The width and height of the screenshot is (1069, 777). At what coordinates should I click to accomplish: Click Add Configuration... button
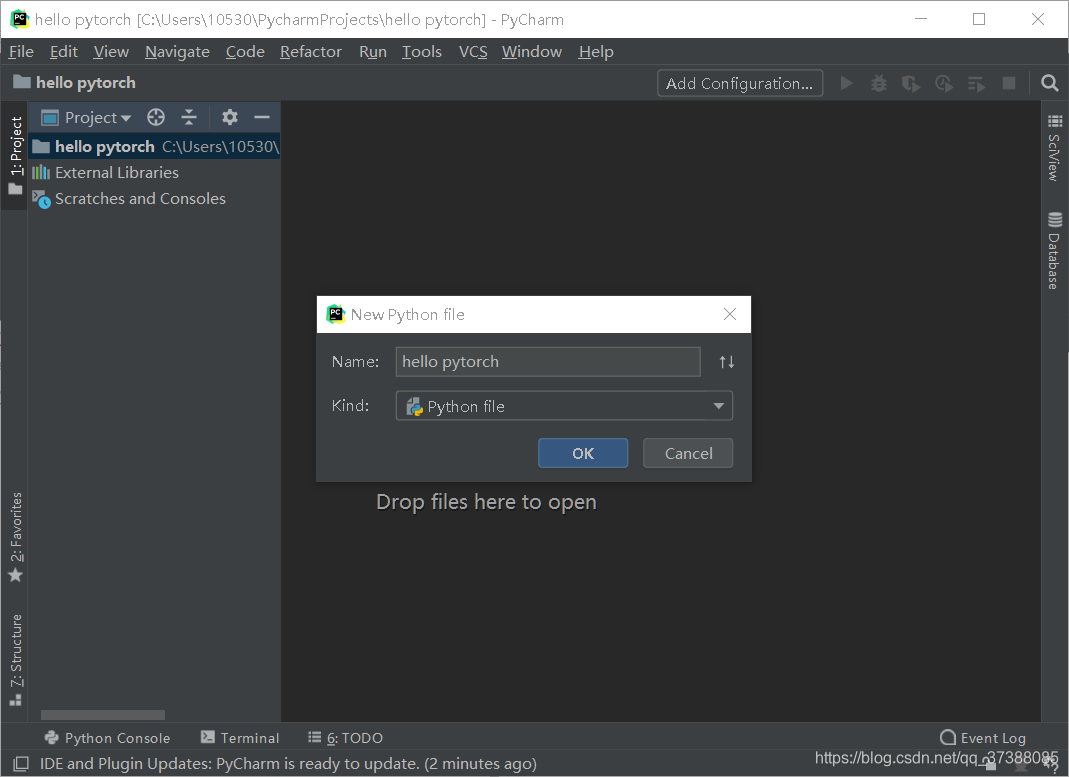coord(740,83)
